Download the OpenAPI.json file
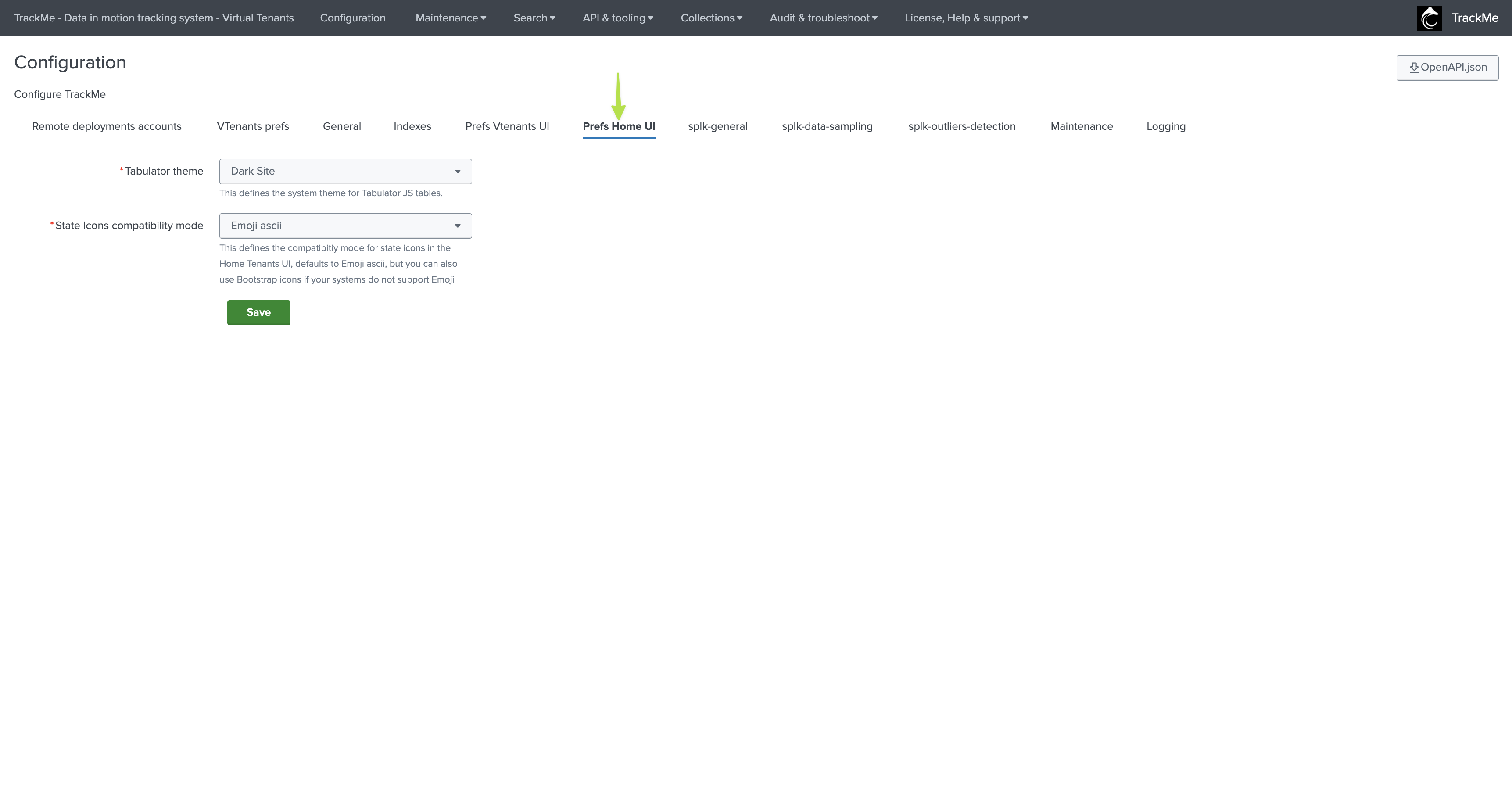This screenshot has width=1512, height=809. click(x=1447, y=68)
